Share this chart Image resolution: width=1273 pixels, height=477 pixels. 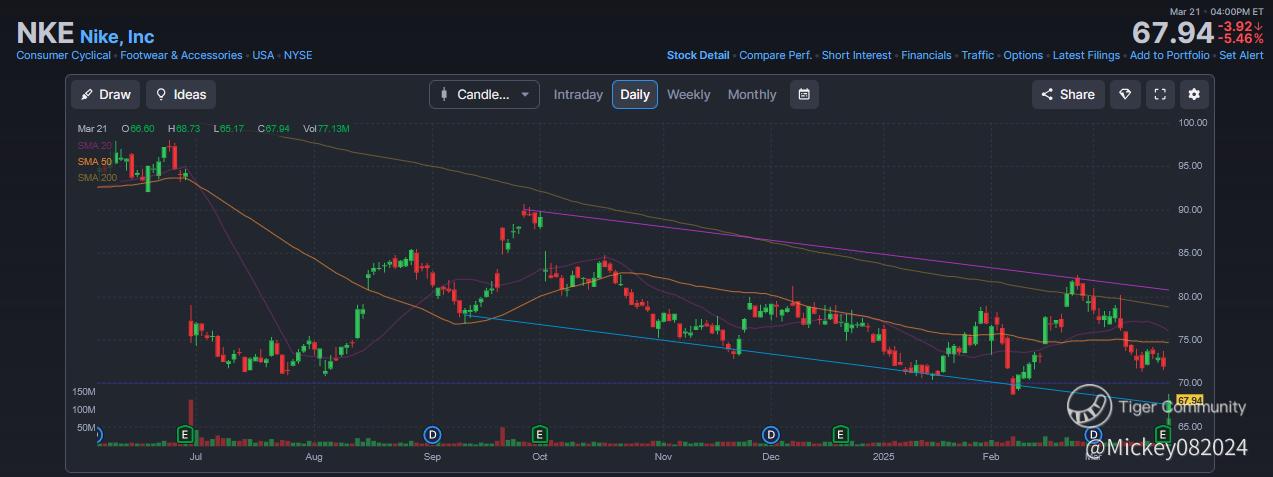click(x=1068, y=95)
